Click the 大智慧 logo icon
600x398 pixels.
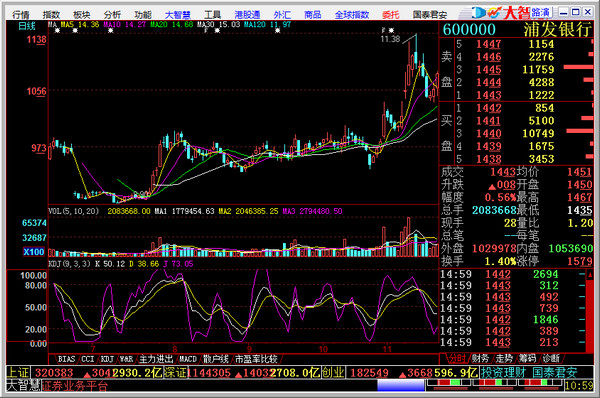click(x=486, y=13)
